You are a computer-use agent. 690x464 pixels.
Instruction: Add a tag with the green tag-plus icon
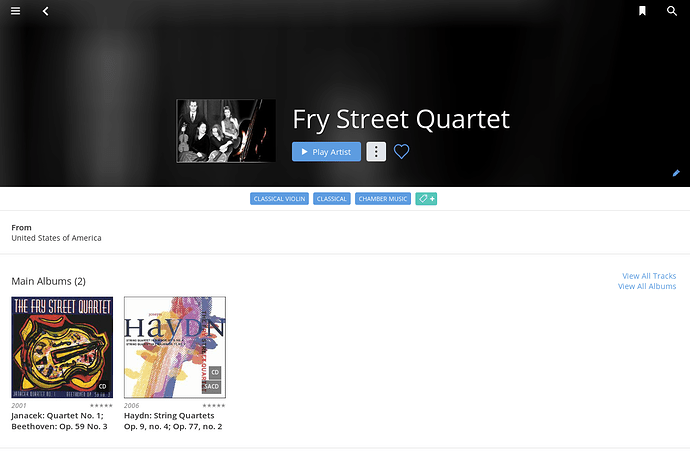pyautogui.click(x=426, y=199)
